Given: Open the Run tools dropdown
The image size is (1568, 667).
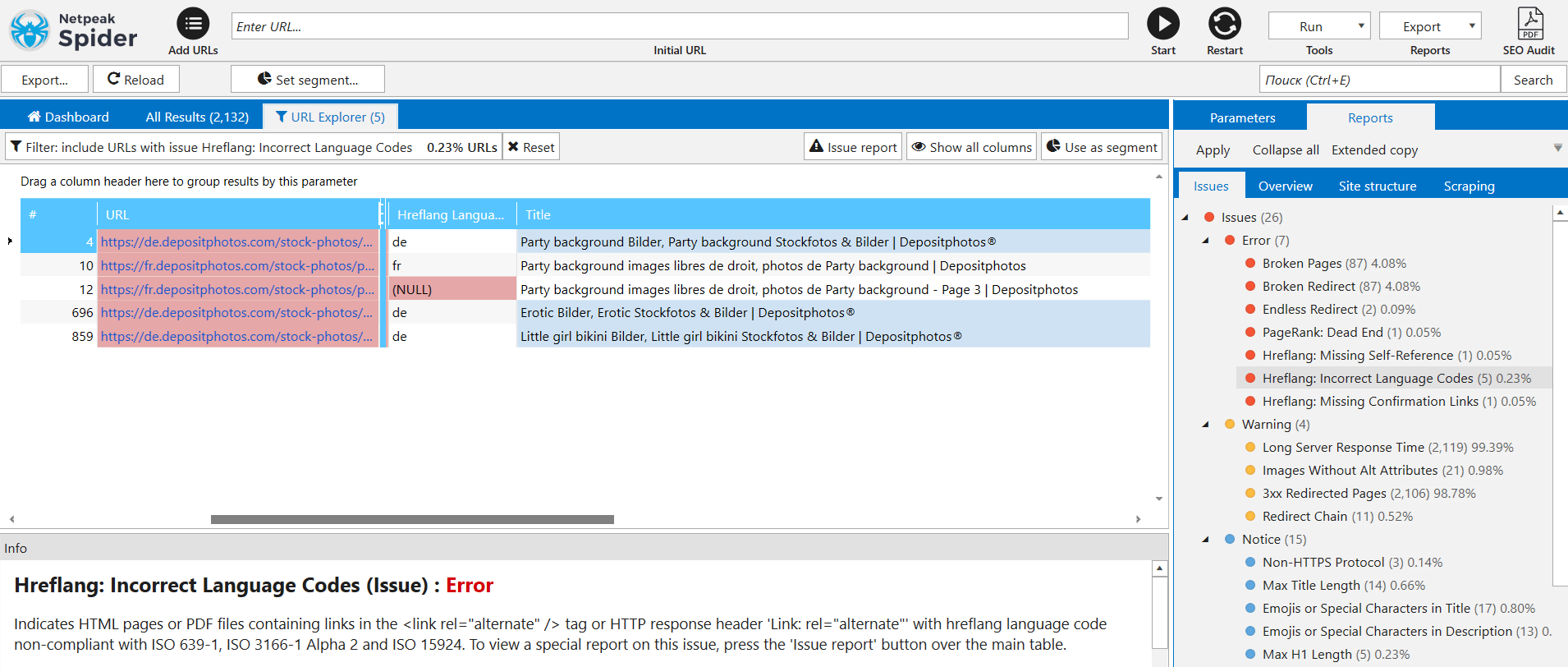Looking at the screenshot, I should click(x=1320, y=26).
